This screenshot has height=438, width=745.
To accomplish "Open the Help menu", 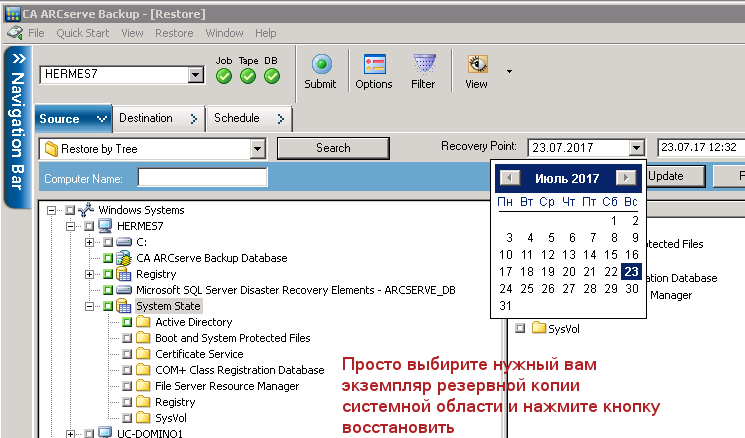I will point(266,33).
